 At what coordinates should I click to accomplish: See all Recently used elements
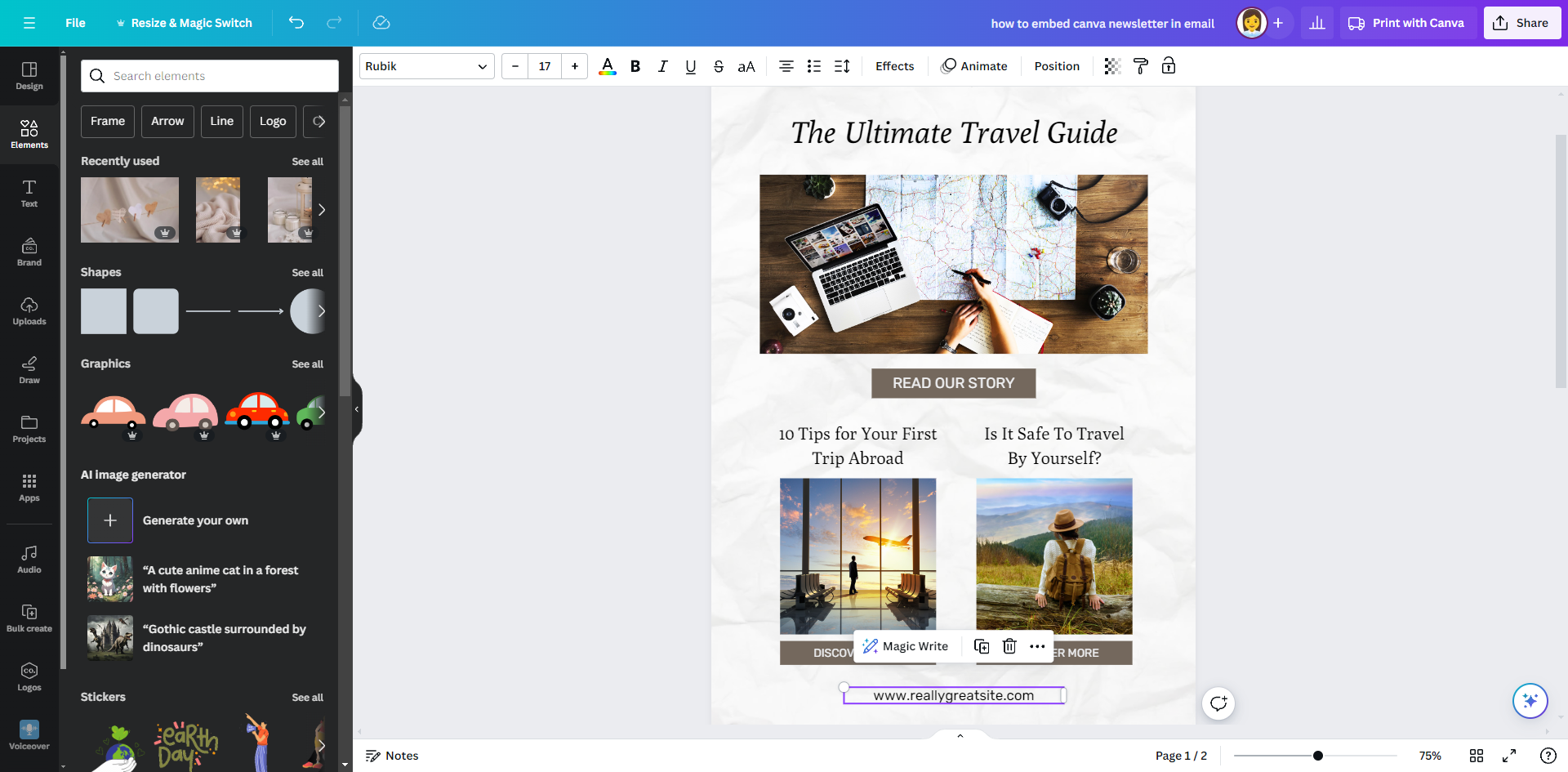(x=307, y=162)
